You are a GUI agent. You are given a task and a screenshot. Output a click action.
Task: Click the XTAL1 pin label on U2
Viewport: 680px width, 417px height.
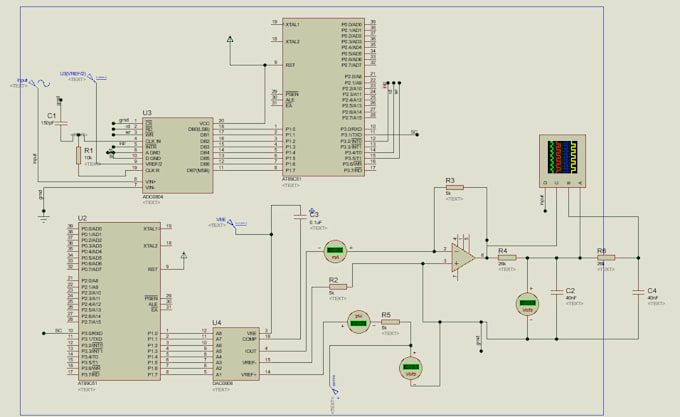(150, 229)
